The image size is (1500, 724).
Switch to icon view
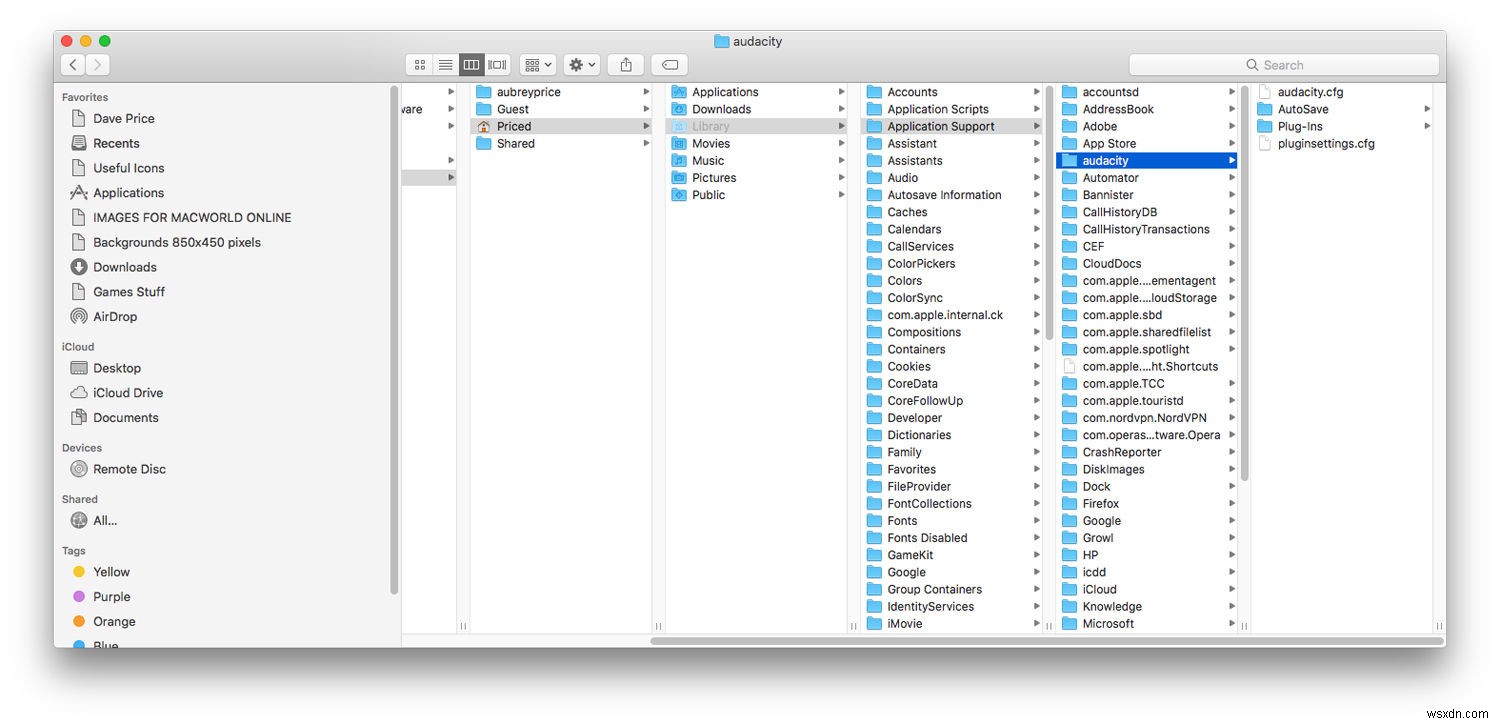pos(420,65)
